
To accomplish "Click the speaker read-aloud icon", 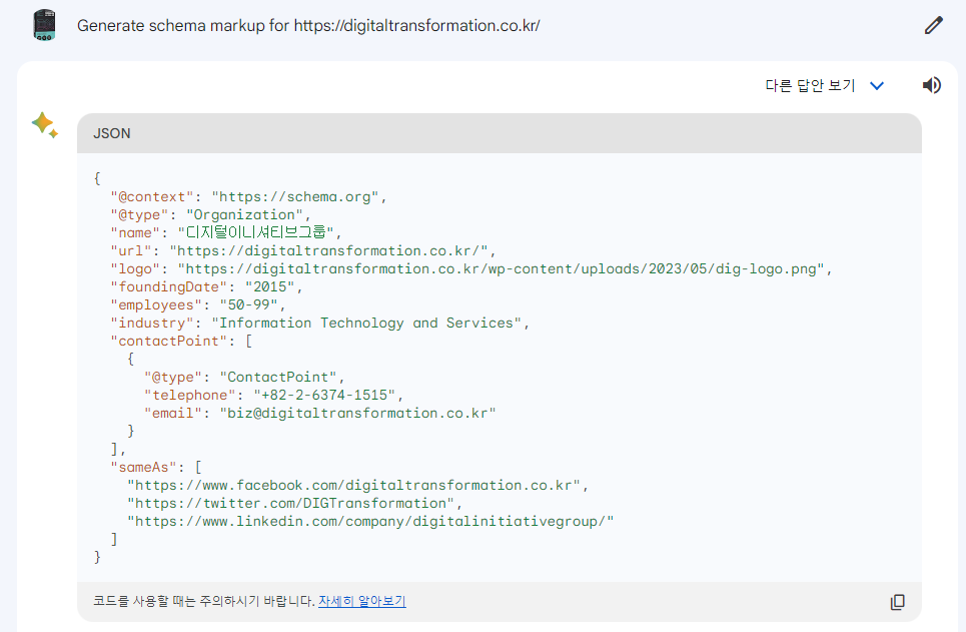I will pos(932,85).
